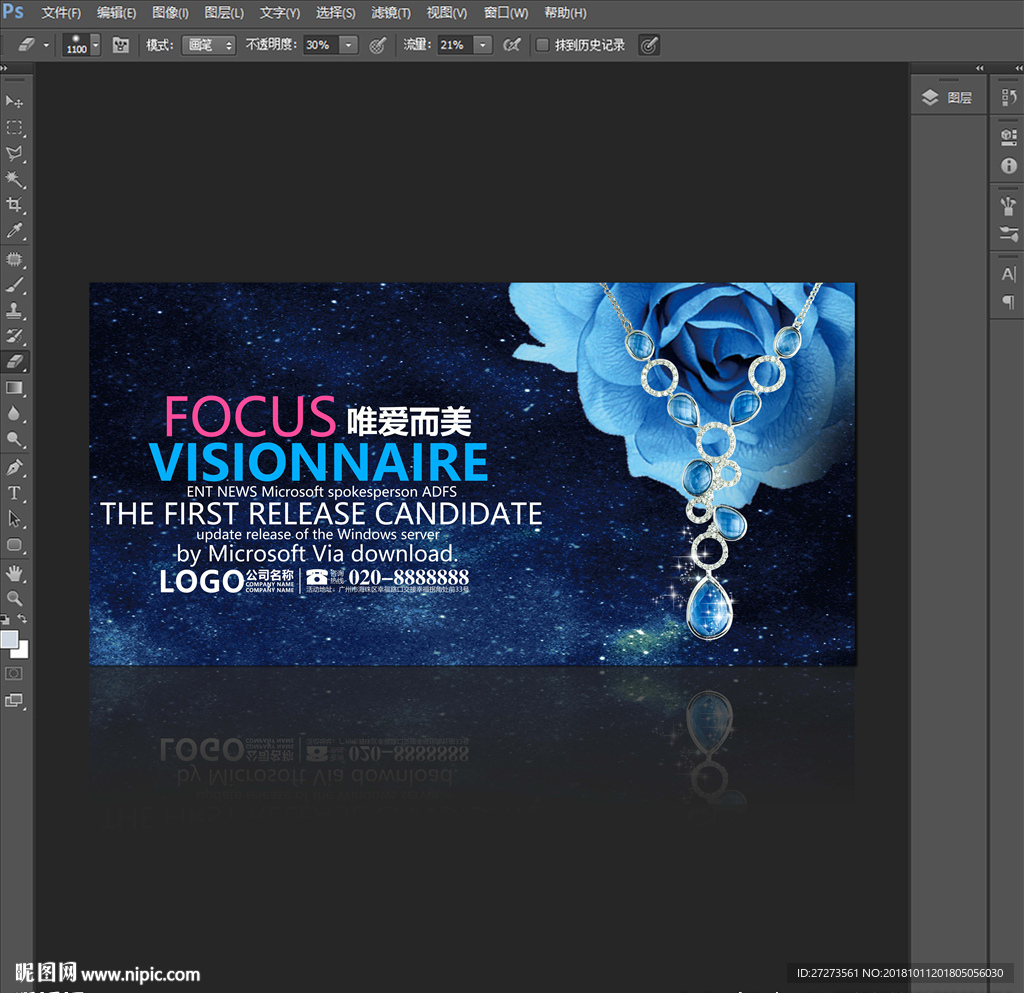Select the Dodge tool

pyautogui.click(x=14, y=439)
